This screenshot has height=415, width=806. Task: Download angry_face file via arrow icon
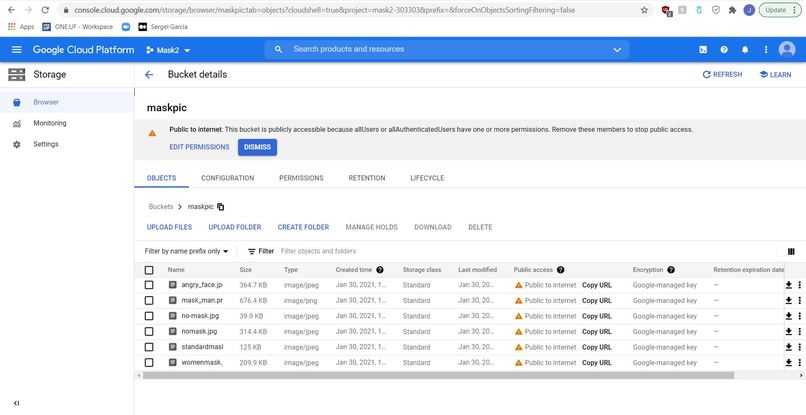point(789,285)
